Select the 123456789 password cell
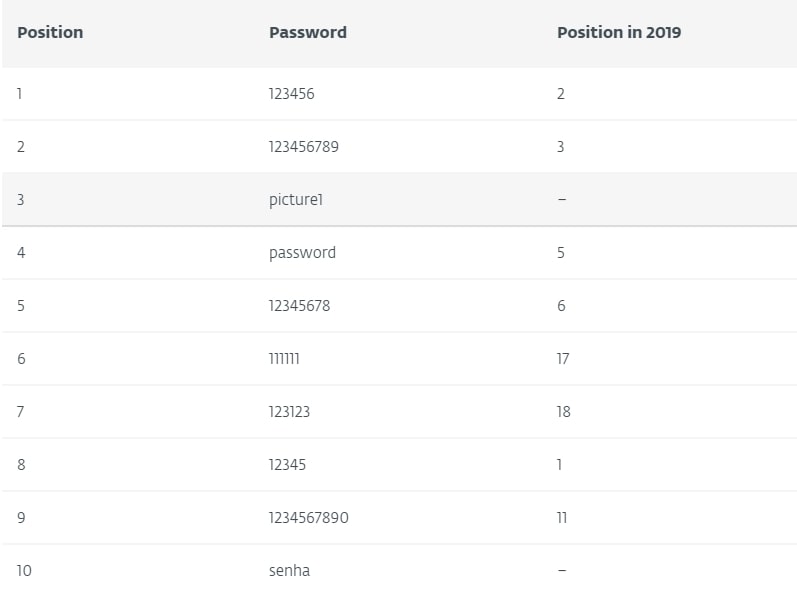The image size is (797, 590). point(303,147)
